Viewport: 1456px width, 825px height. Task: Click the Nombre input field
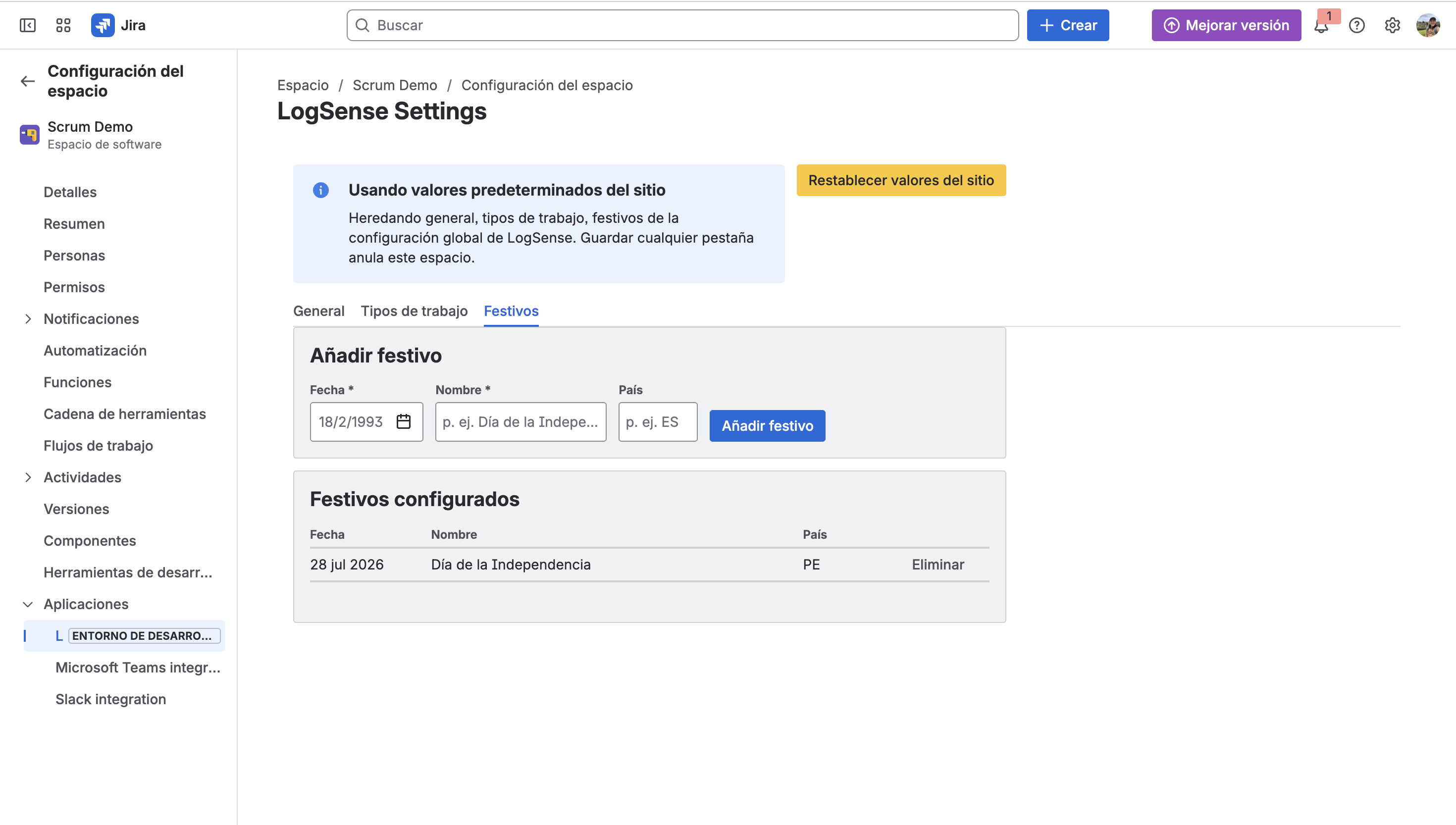tap(520, 421)
